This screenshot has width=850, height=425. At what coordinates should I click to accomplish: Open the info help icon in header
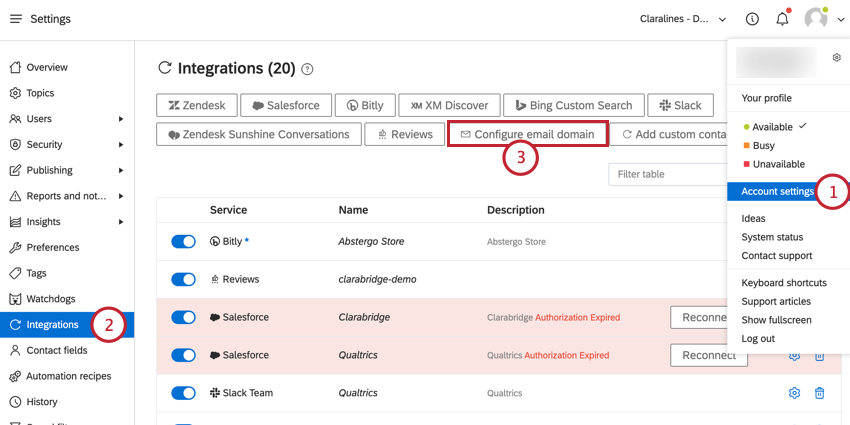tap(752, 19)
